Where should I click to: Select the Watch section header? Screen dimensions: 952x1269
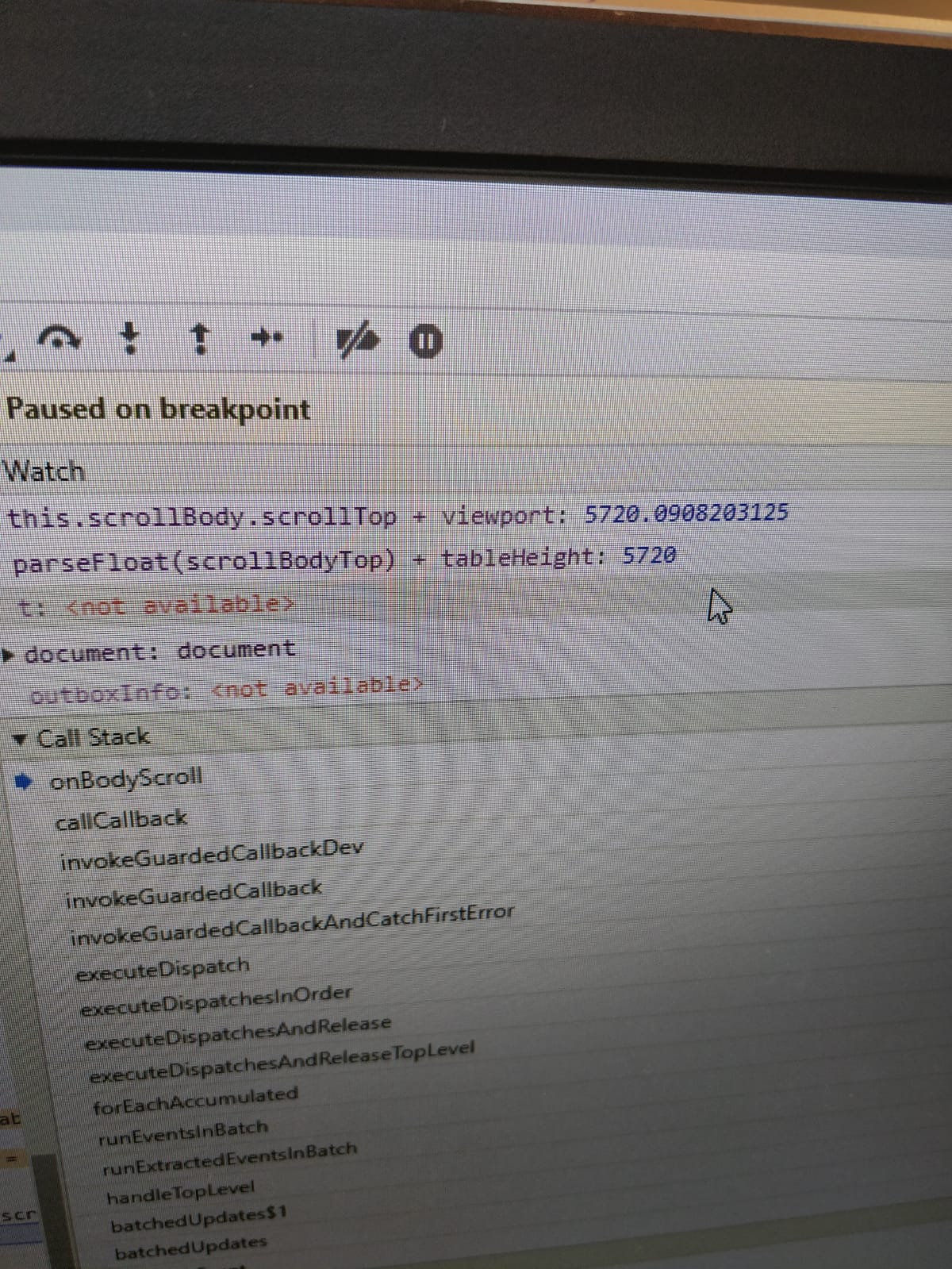coord(44,471)
